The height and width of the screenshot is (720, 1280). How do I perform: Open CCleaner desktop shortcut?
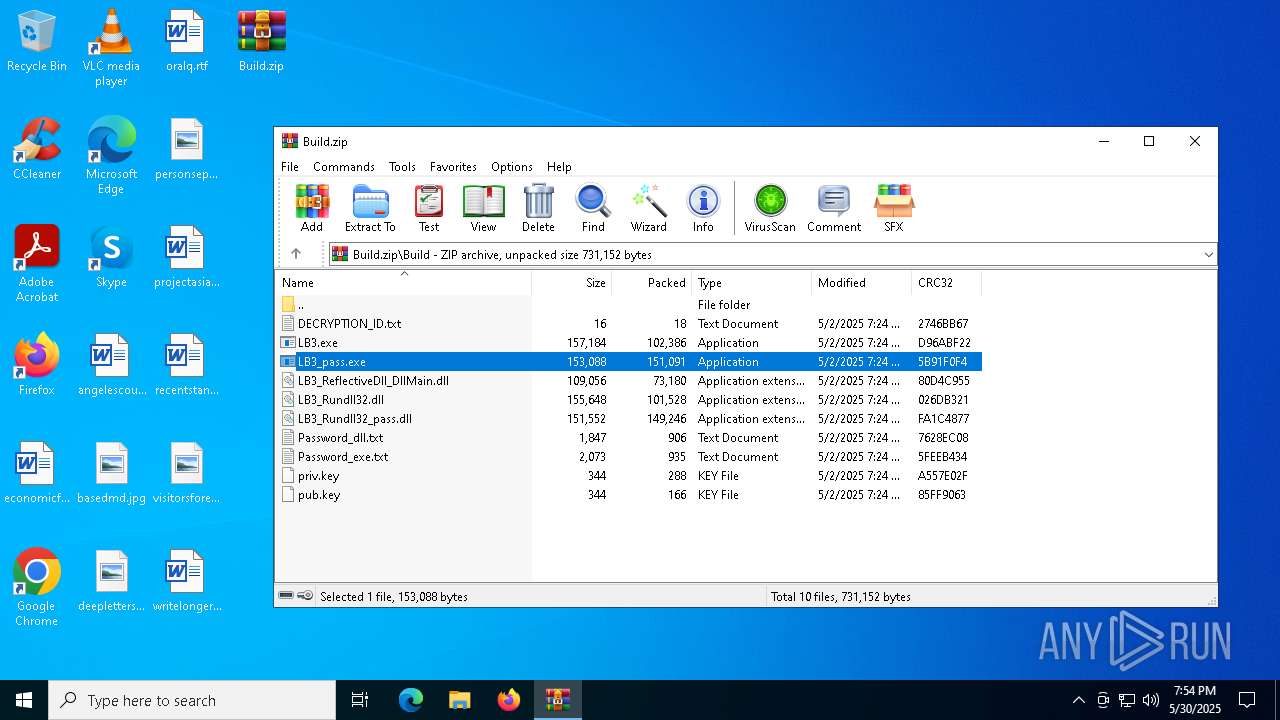[x=37, y=150]
